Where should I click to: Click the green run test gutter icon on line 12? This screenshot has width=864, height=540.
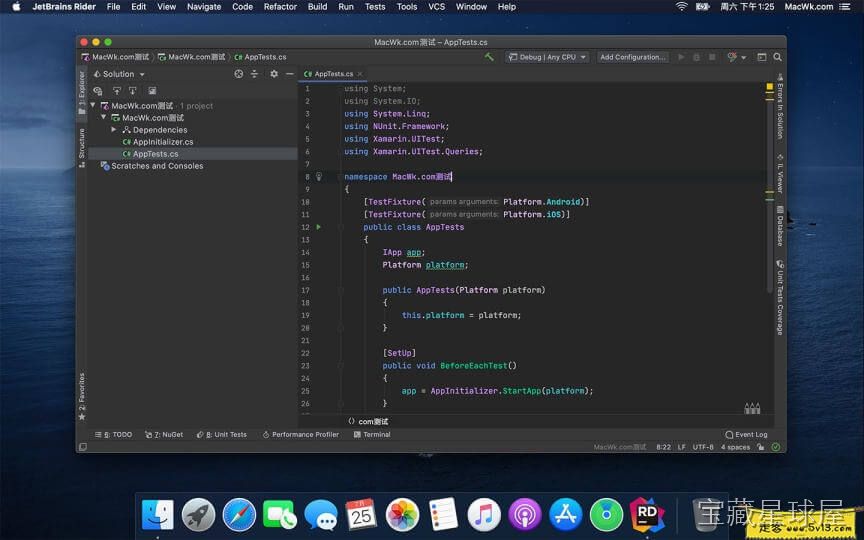pos(318,227)
